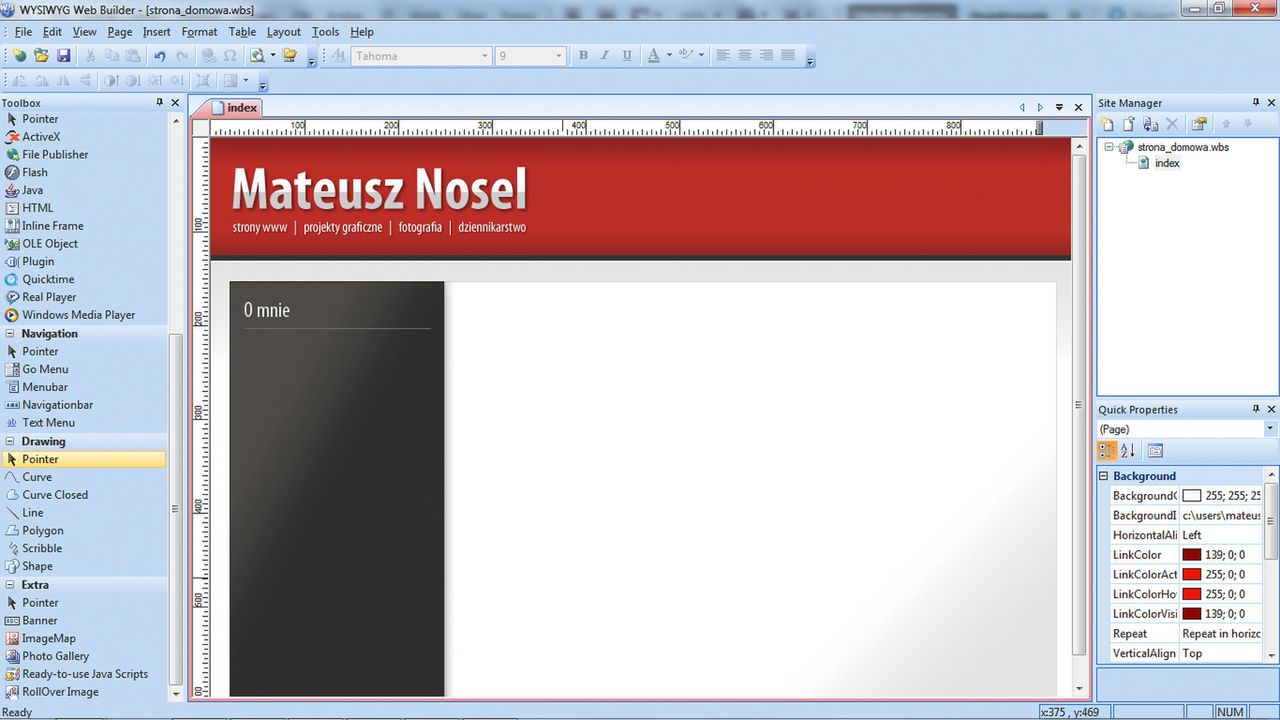1280x720 pixels.
Task: Toggle categorized view in Quick Properties
Action: tap(1107, 451)
